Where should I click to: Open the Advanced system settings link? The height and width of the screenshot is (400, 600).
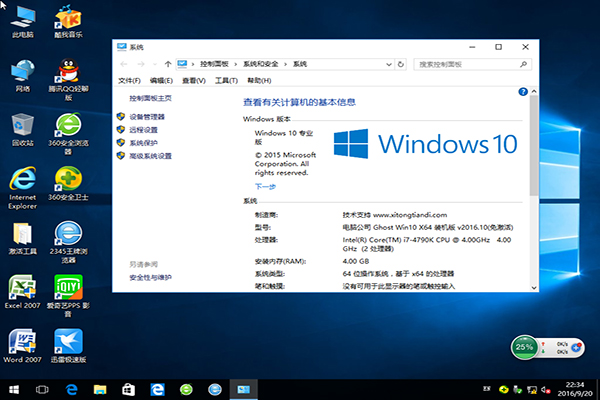[x=150, y=156]
